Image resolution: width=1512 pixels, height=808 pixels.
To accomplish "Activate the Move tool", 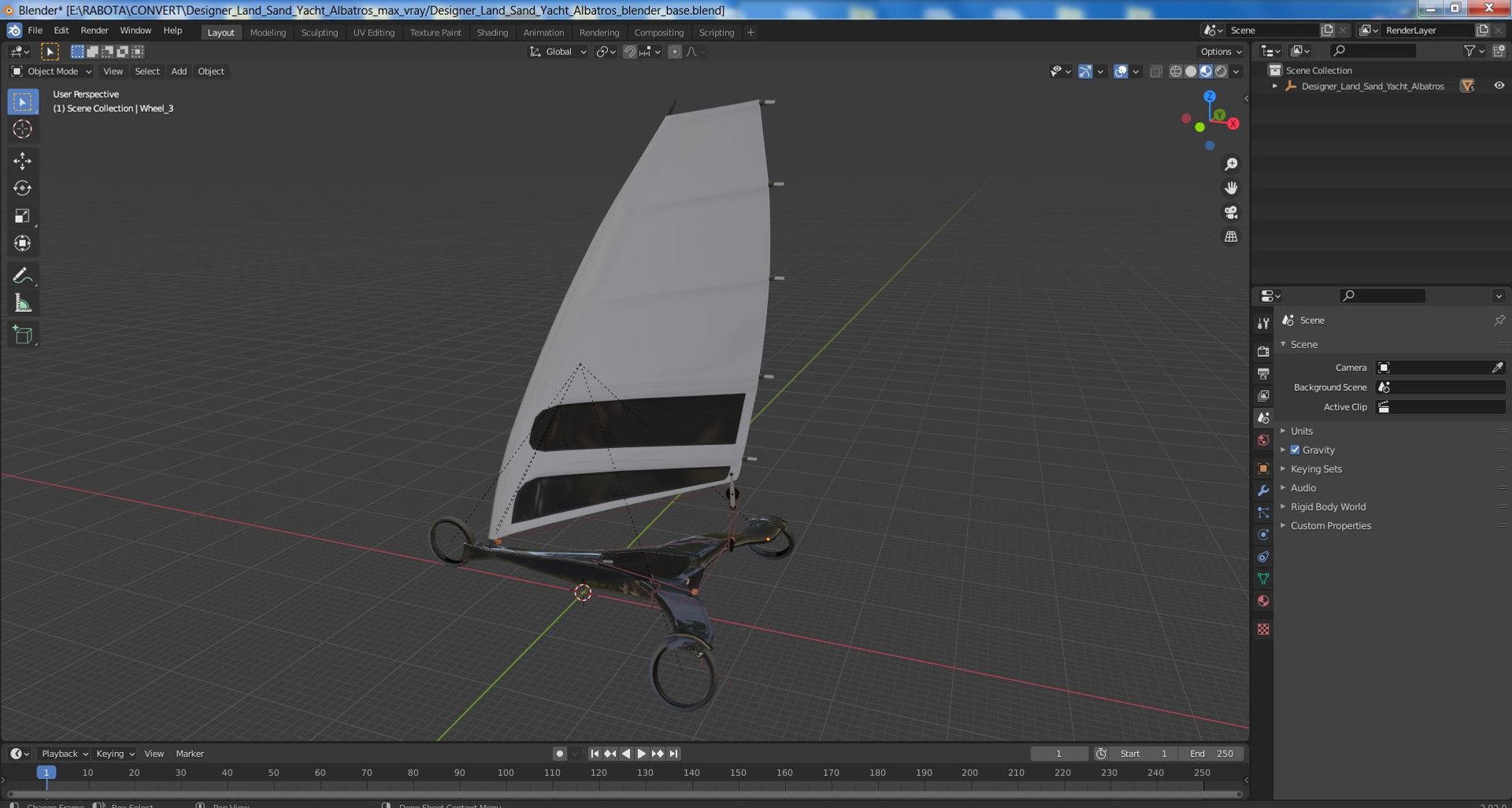I will [22, 161].
